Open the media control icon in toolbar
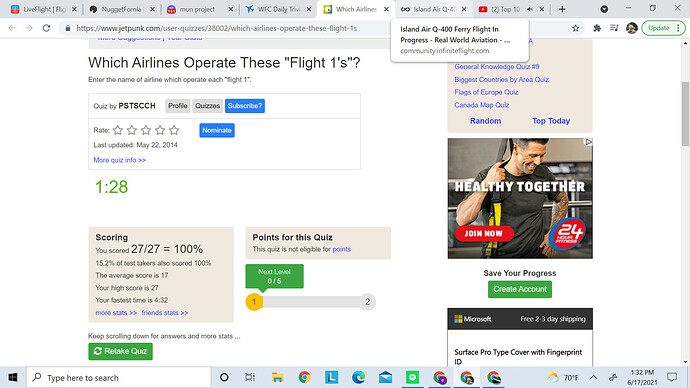The image size is (690, 388). pos(614,28)
